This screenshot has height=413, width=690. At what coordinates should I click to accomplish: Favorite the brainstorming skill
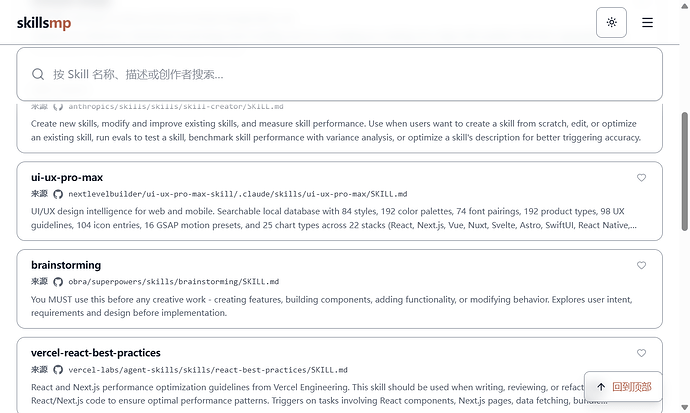(641, 265)
